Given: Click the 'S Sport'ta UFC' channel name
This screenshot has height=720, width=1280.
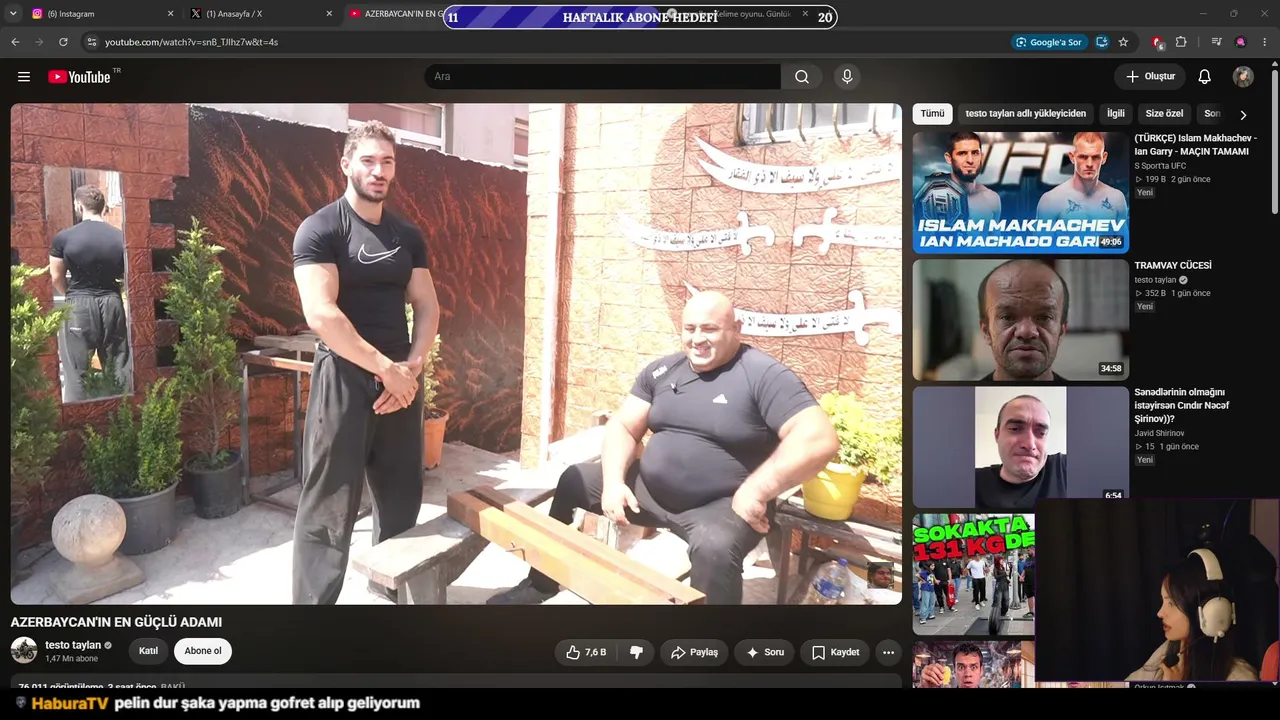Looking at the screenshot, I should [x=1160, y=166].
